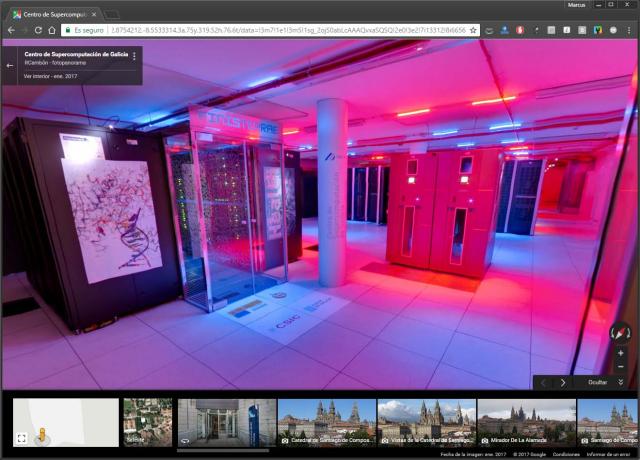Open the three-dot menu on the info card

(x=134, y=57)
